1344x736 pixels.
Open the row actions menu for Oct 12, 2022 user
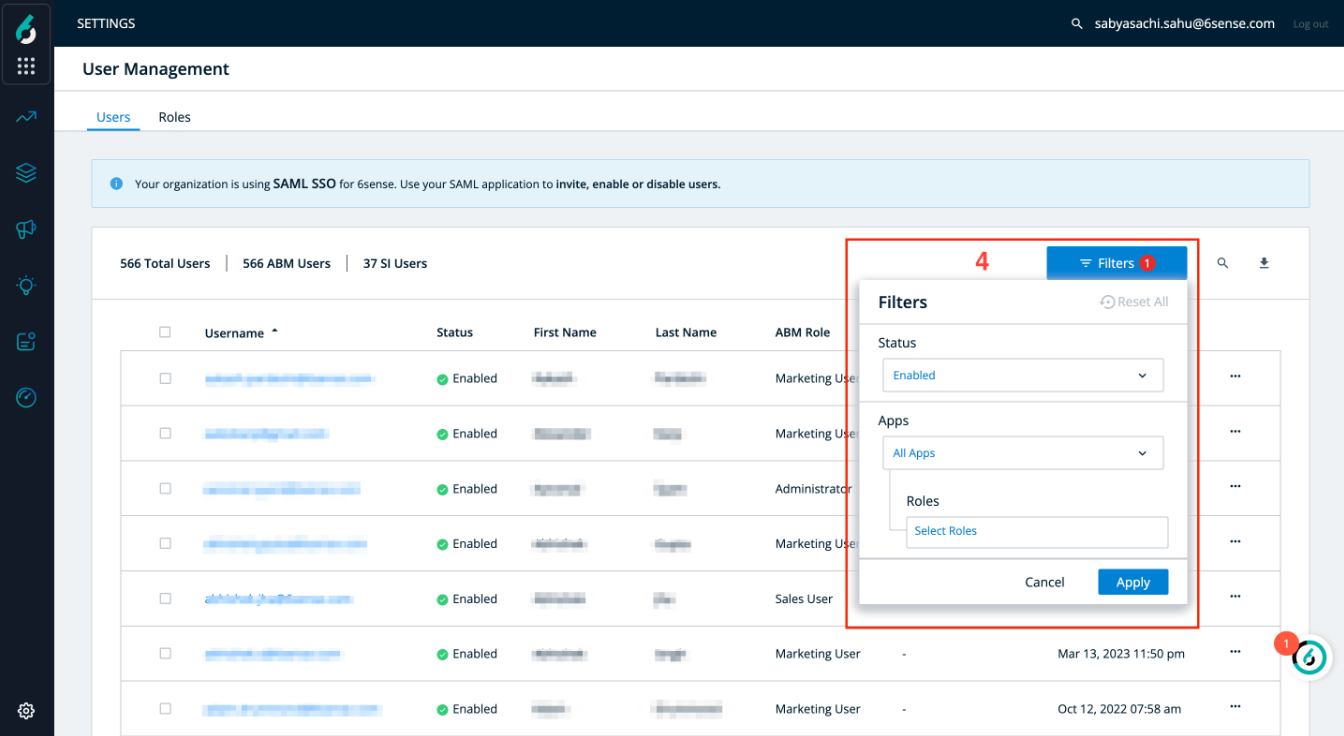point(1235,706)
